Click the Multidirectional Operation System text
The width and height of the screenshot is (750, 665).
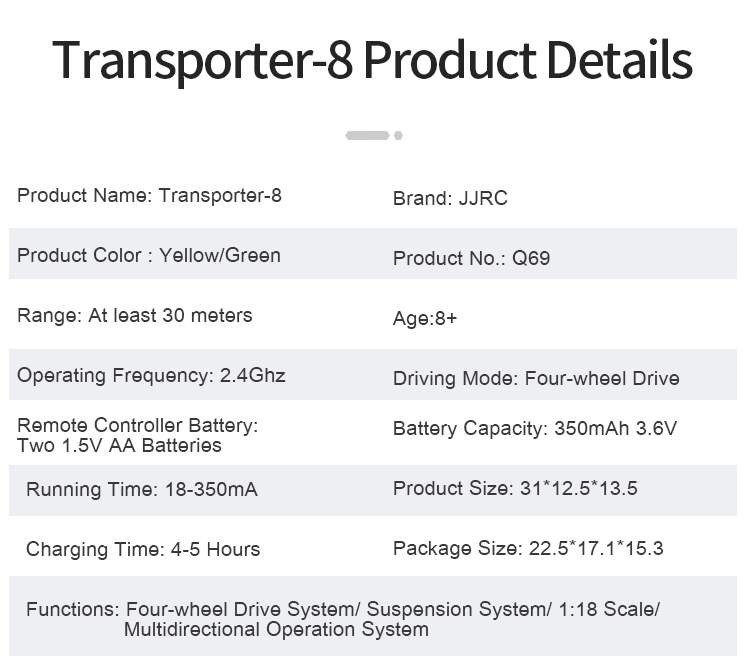(276, 630)
